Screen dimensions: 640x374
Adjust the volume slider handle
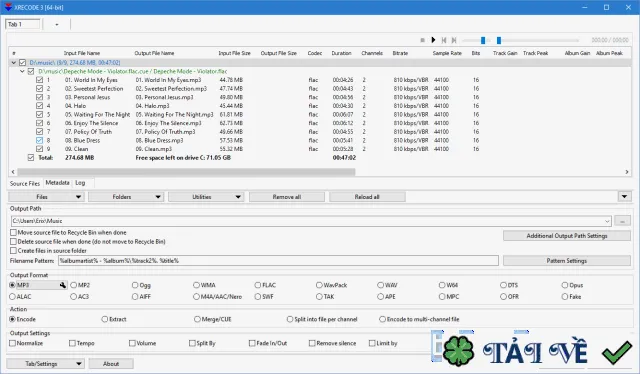click(483, 40)
